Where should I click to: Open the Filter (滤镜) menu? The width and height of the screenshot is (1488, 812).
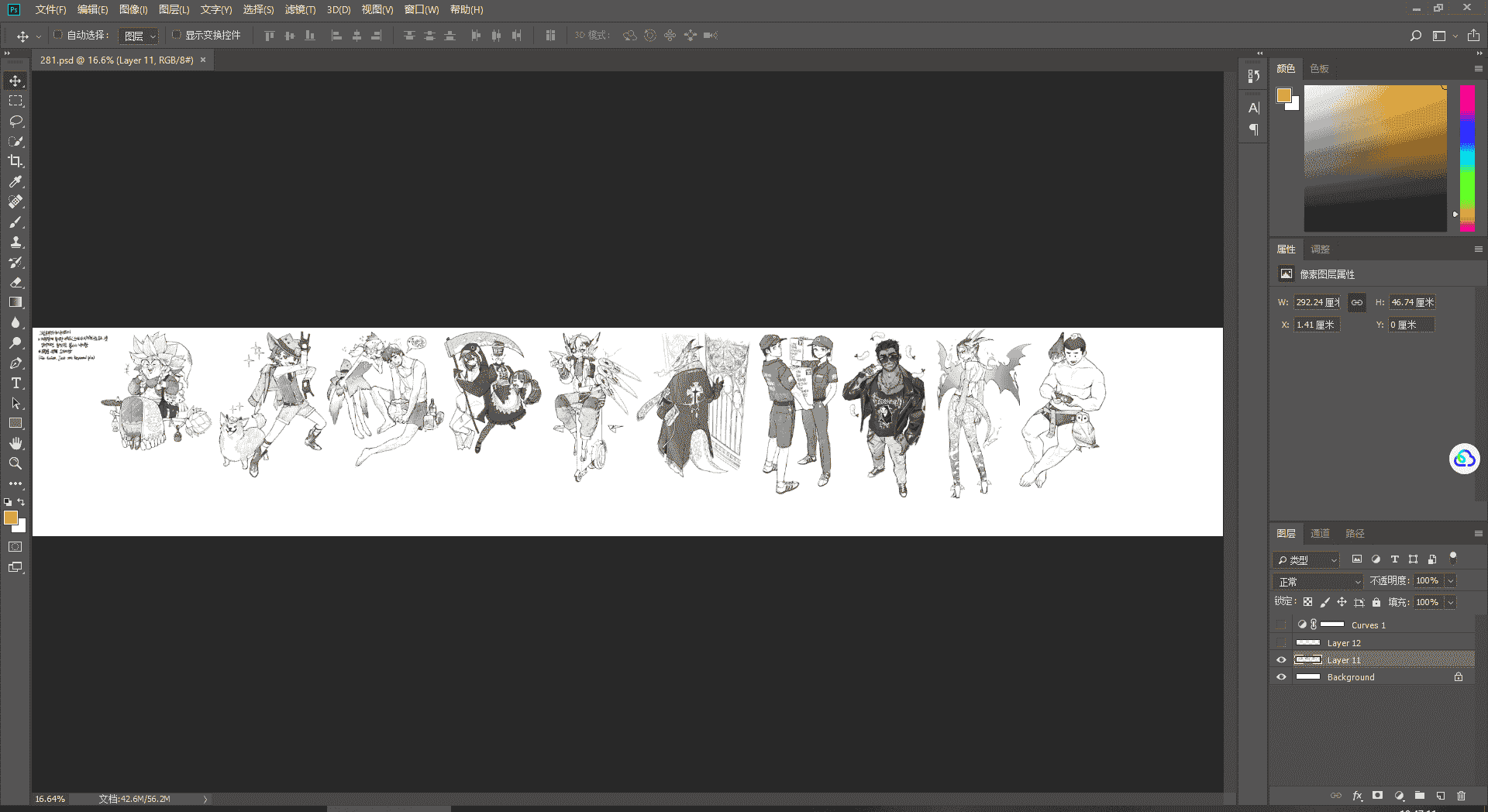(x=300, y=10)
